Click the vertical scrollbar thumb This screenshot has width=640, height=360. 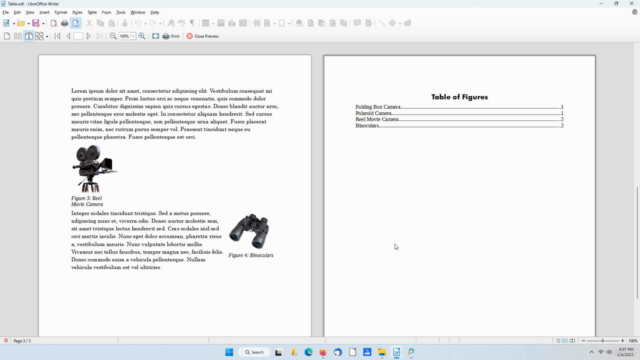(637, 243)
